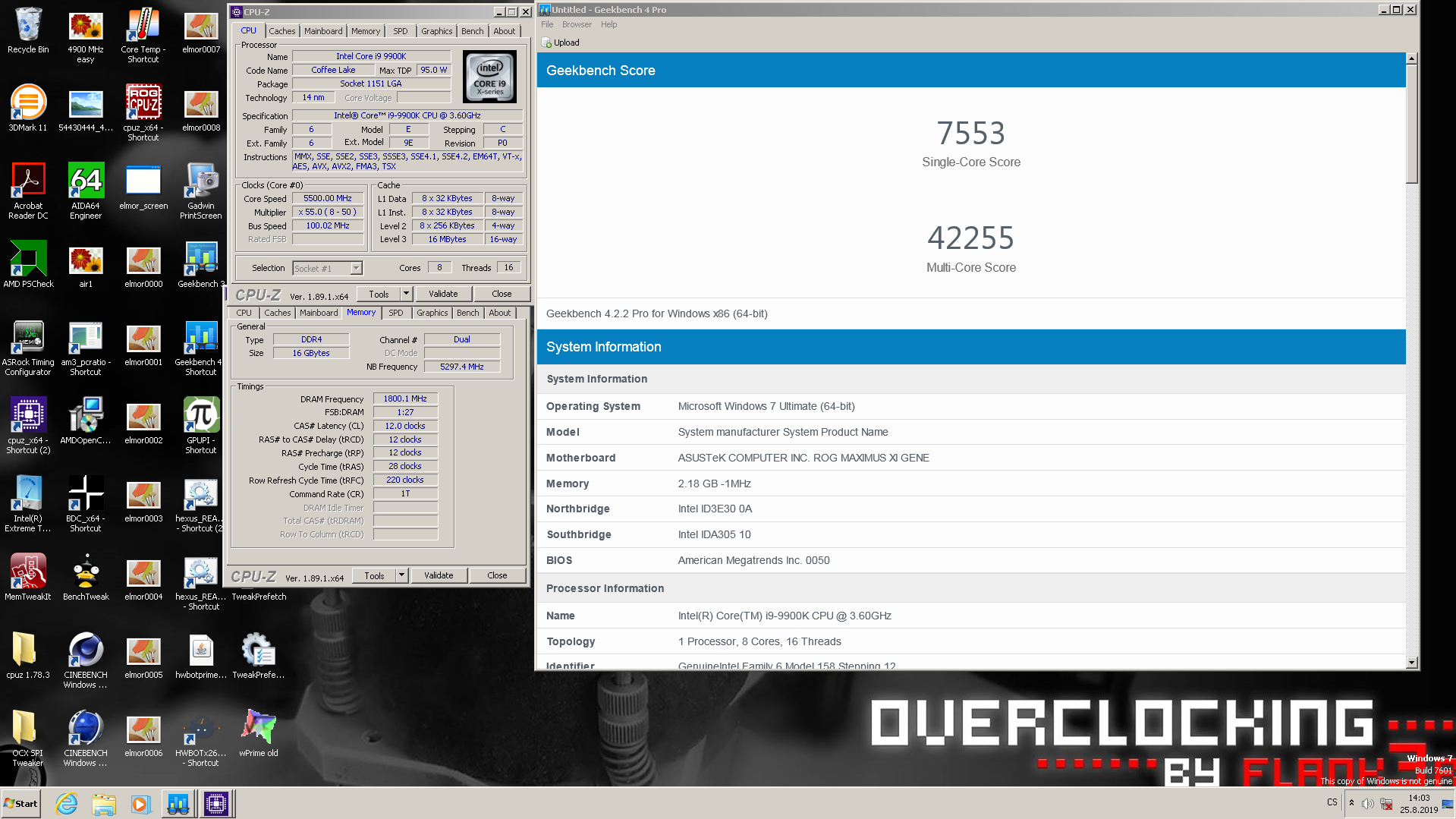The height and width of the screenshot is (819, 1456).
Task: Open Tools dropdown arrow in upper CPU-Z
Action: click(407, 294)
